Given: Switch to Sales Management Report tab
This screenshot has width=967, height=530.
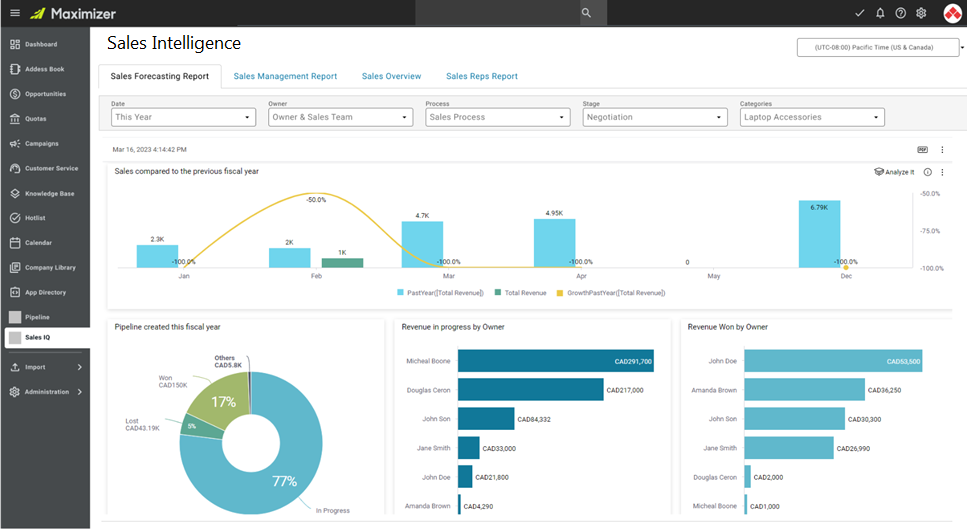Looking at the screenshot, I should pos(285,76).
